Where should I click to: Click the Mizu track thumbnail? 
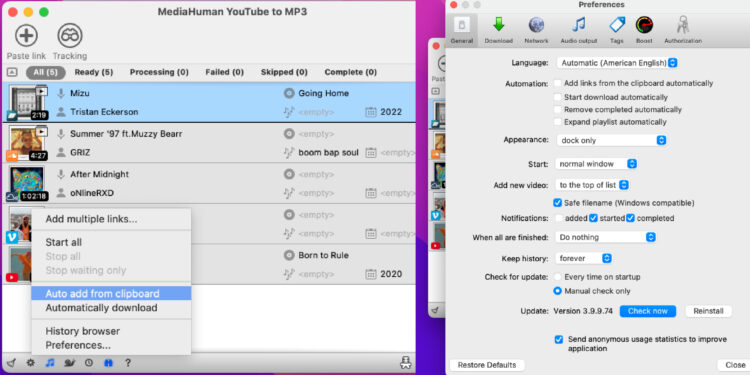27,102
